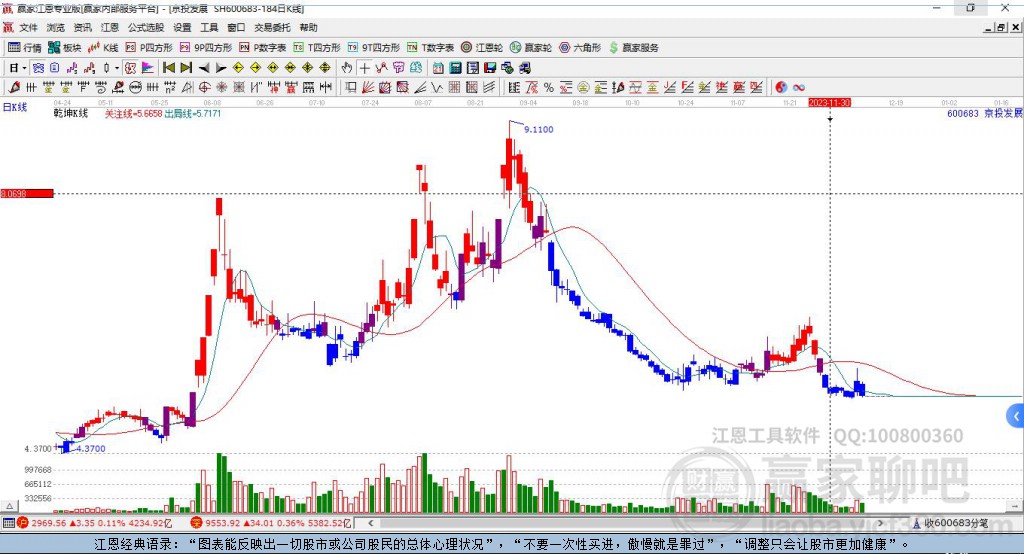The height and width of the screenshot is (554, 1024).
Task: Restore the inner chart window
Action: point(1001,27)
